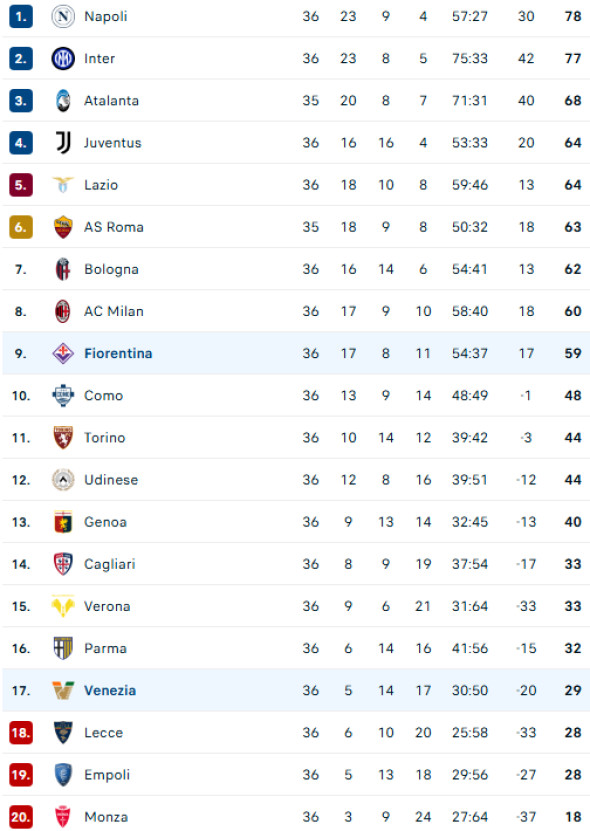Click the Napoli club crest
590x831 pixels.
(x=63, y=16)
